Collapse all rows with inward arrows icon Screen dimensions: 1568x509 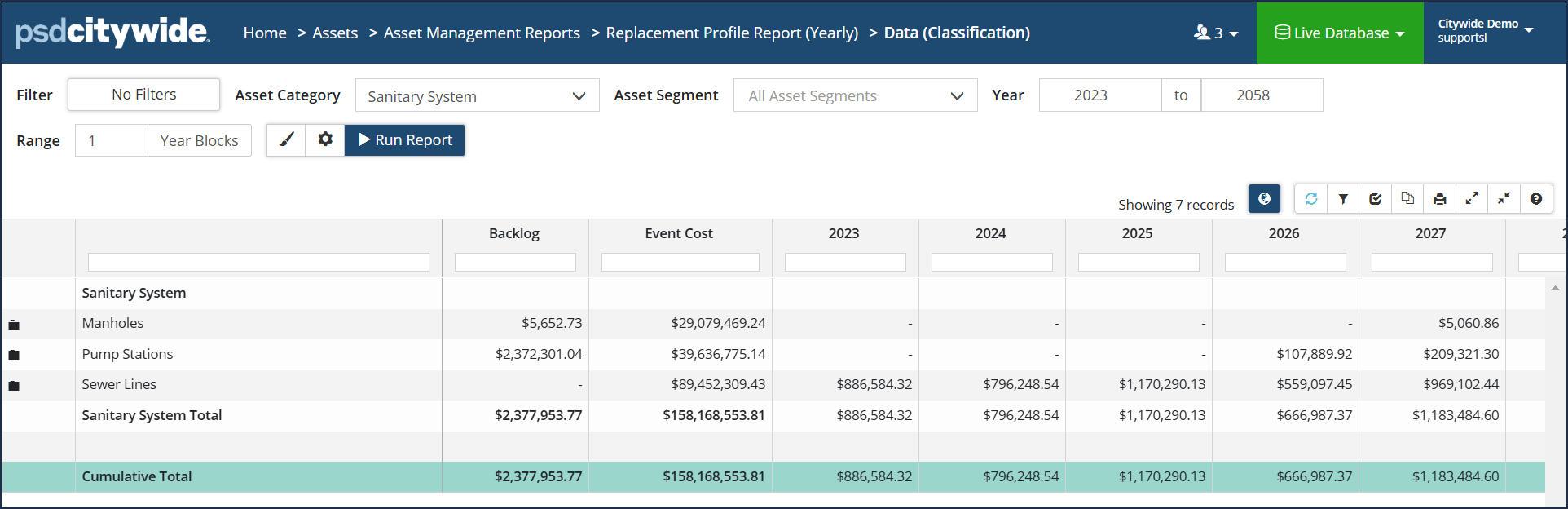click(1504, 199)
